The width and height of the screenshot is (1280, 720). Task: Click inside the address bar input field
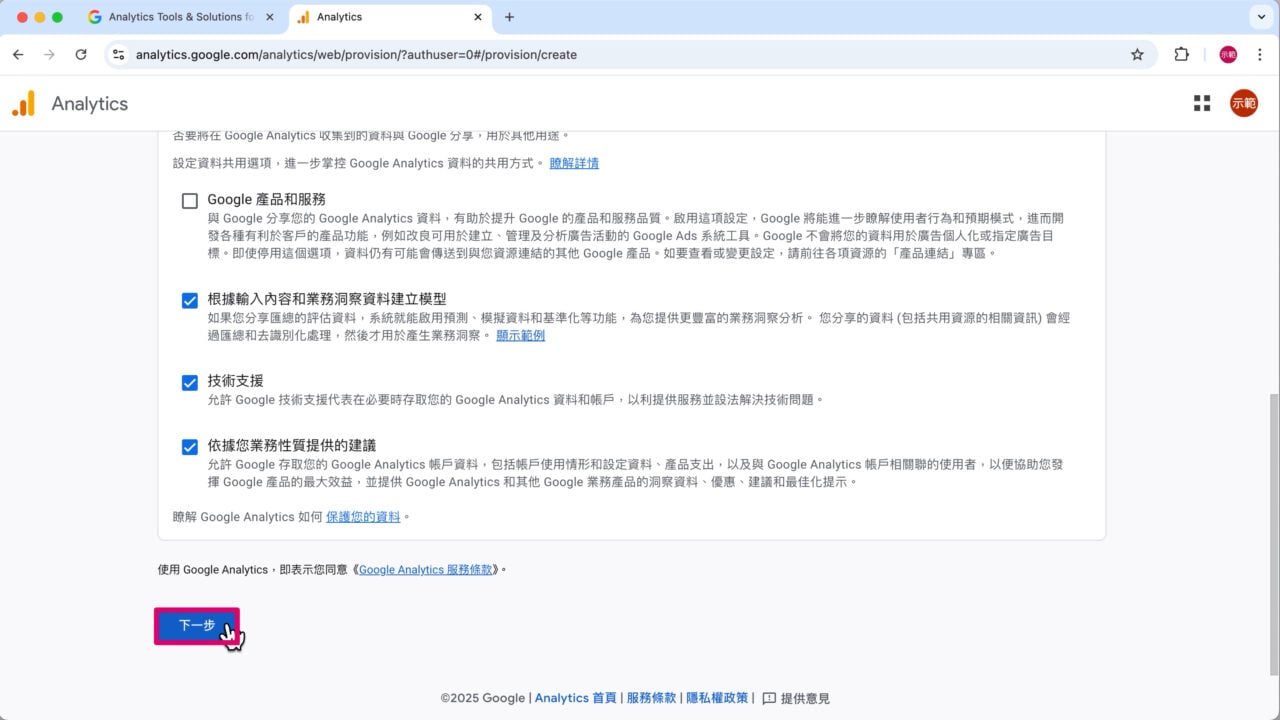point(500,55)
